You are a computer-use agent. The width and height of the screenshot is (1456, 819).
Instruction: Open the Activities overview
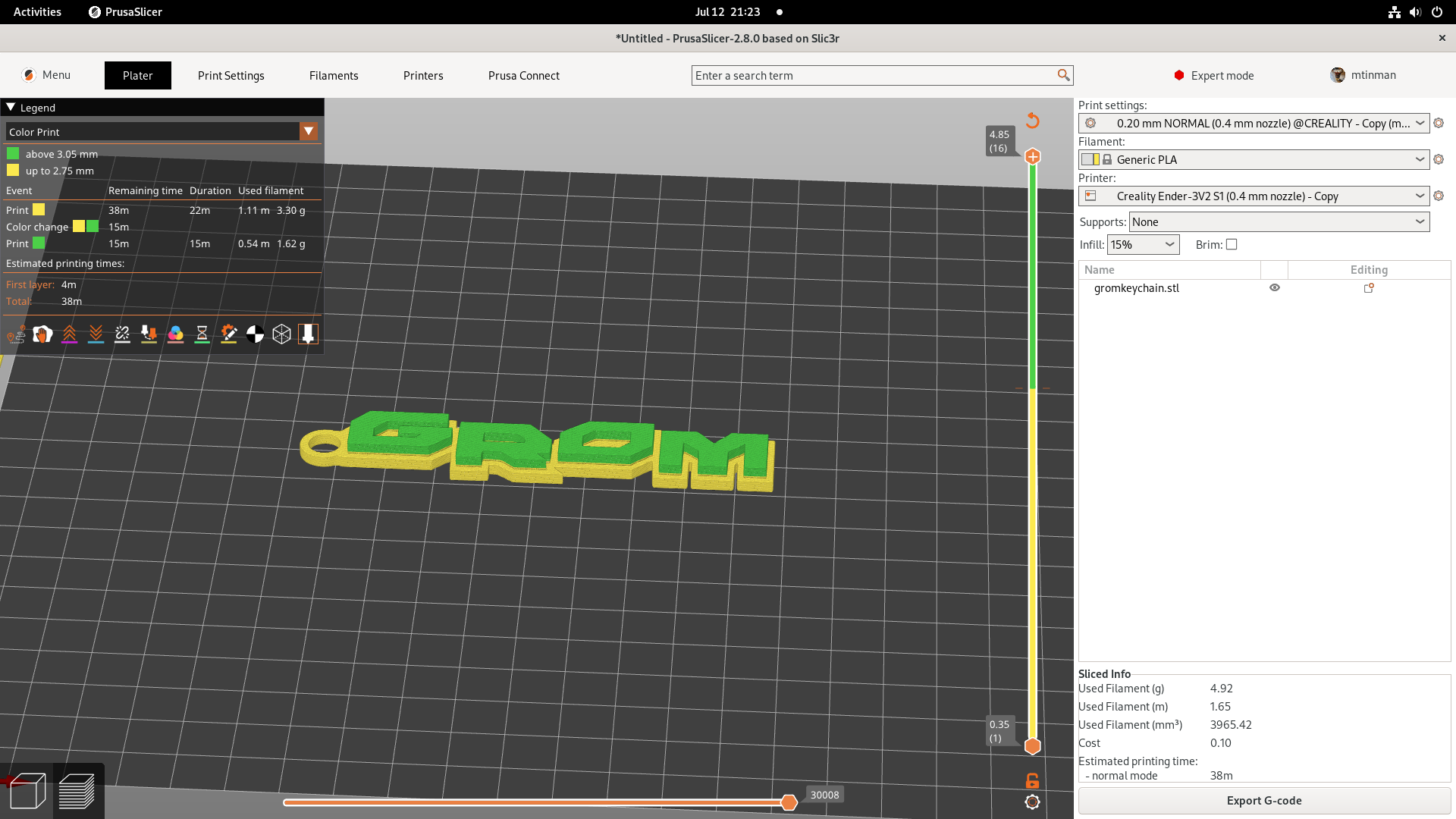click(37, 12)
